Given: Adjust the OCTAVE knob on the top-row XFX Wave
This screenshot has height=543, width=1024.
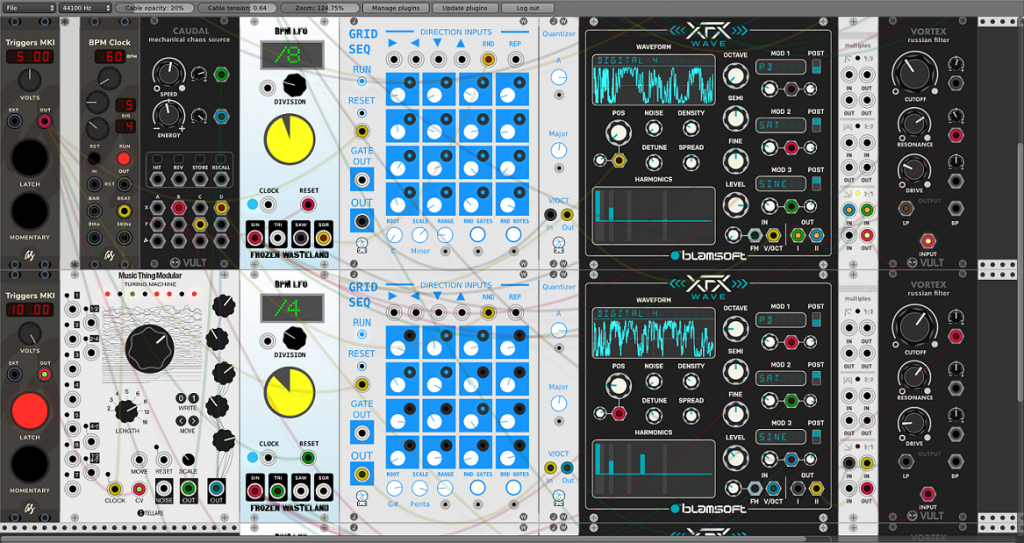Looking at the screenshot, I should [x=735, y=76].
